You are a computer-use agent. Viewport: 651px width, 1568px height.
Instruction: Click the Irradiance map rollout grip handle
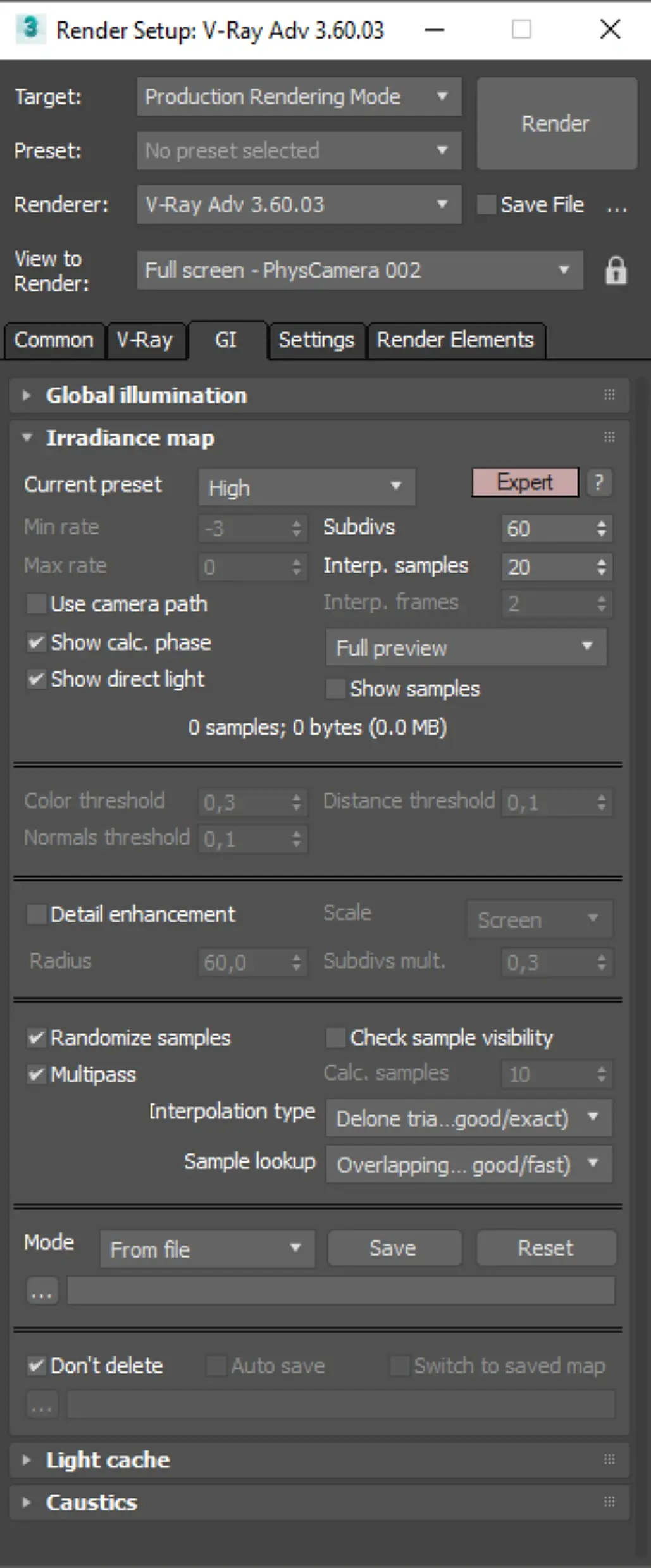[609, 438]
